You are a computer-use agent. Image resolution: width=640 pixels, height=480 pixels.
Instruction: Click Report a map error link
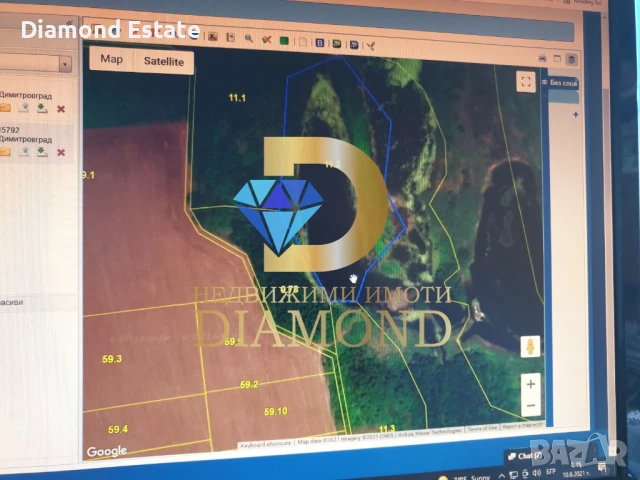(x=522, y=426)
